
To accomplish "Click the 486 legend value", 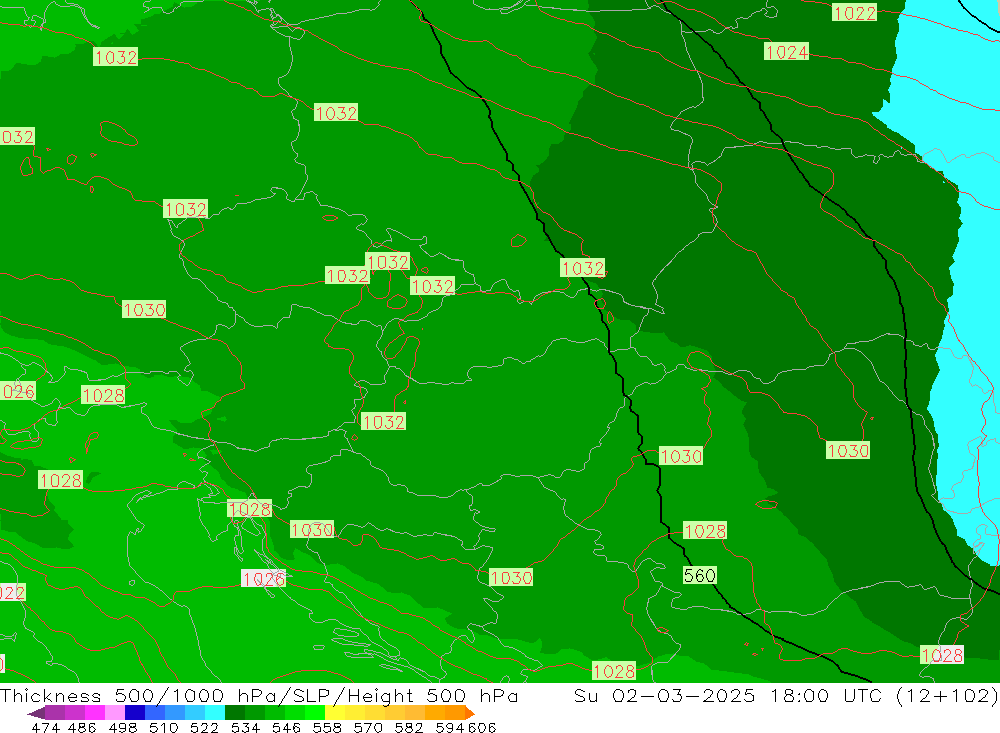I will [x=82, y=727].
